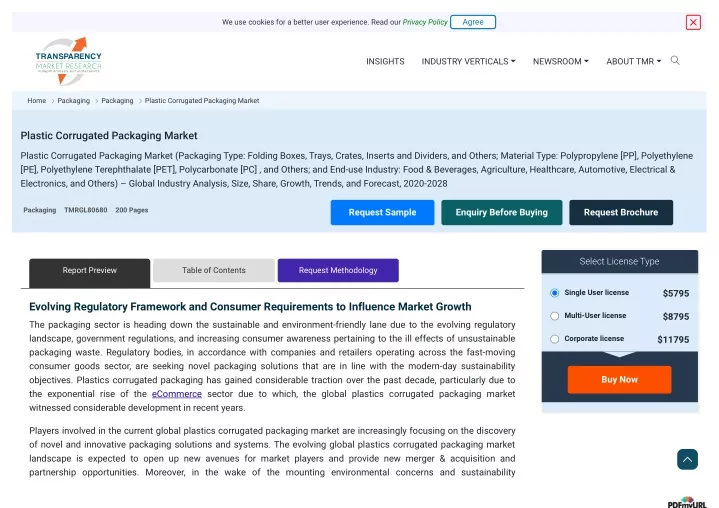Select the Single User license radio
The height and width of the screenshot is (508, 719).
[554, 293]
